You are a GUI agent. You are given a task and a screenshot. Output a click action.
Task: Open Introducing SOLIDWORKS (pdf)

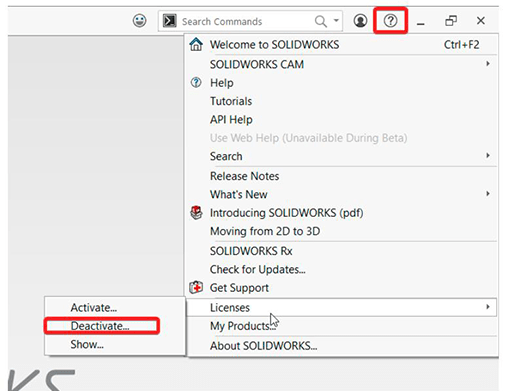[342, 213]
